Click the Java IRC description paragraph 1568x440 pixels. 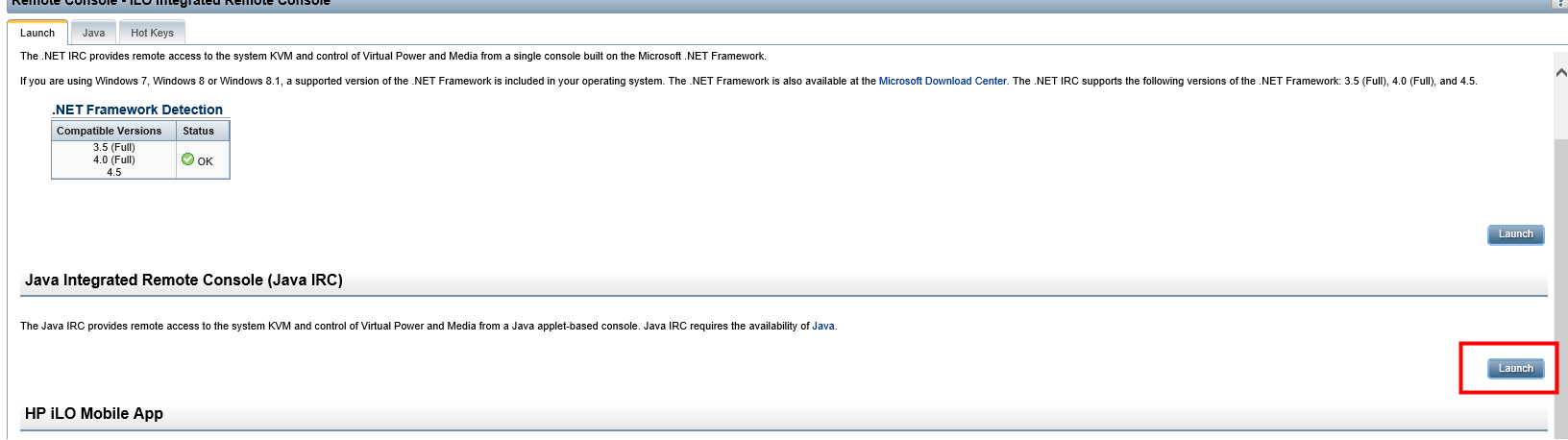click(x=413, y=327)
